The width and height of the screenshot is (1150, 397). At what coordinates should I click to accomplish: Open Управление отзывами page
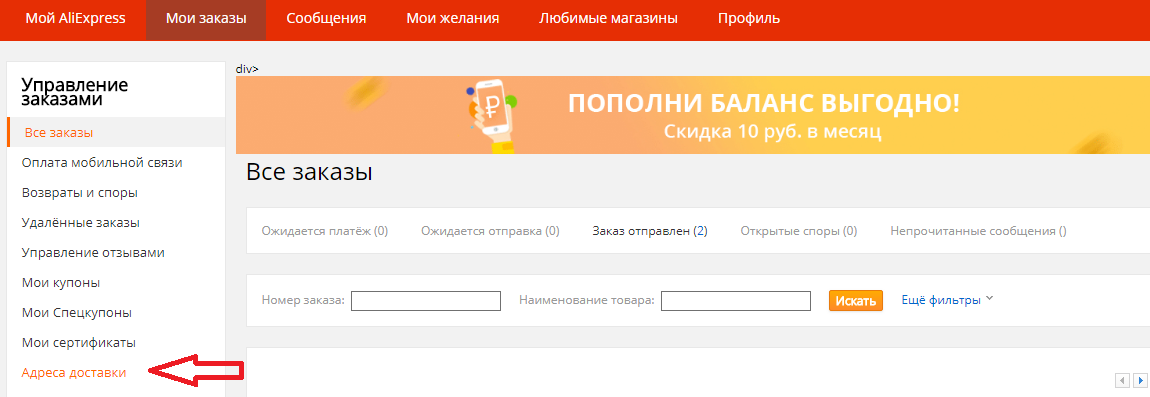[x=93, y=252]
